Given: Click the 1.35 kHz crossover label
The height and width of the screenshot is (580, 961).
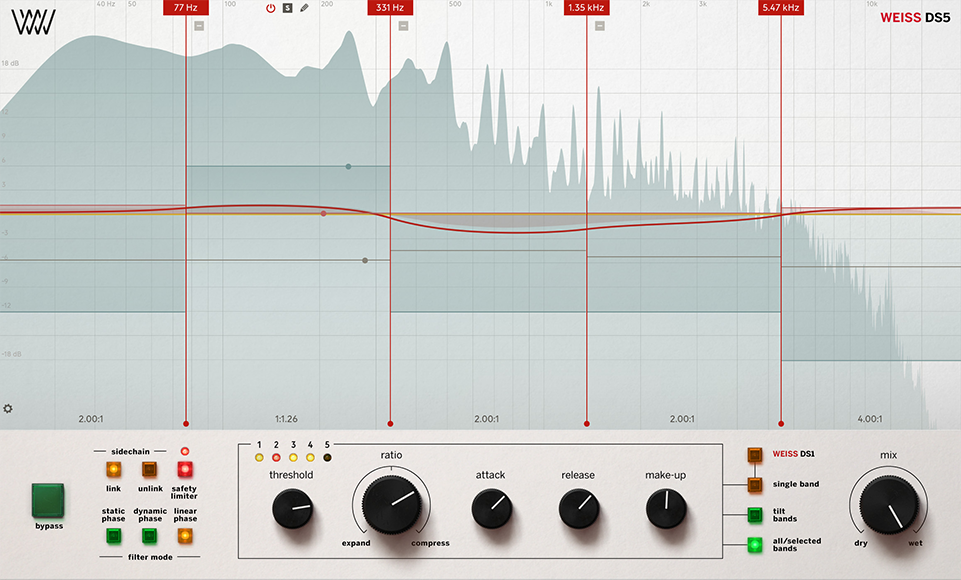Looking at the screenshot, I should pyautogui.click(x=587, y=7).
